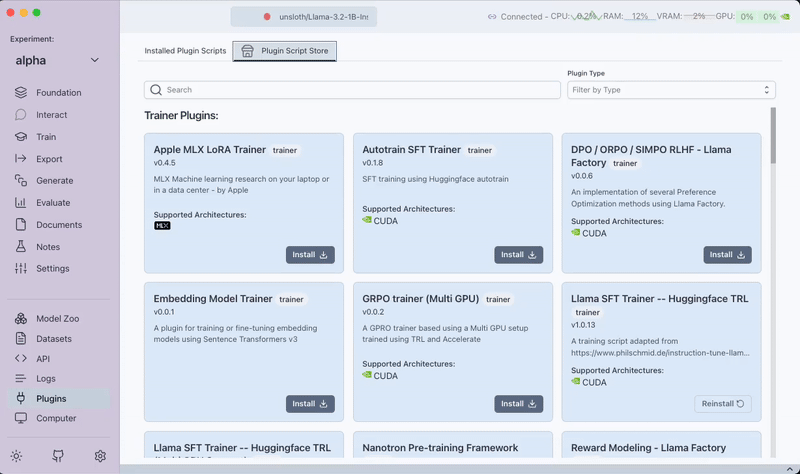Screen dimensions: 800x474
Task: Click the API code brackets icon
Action: point(21,359)
